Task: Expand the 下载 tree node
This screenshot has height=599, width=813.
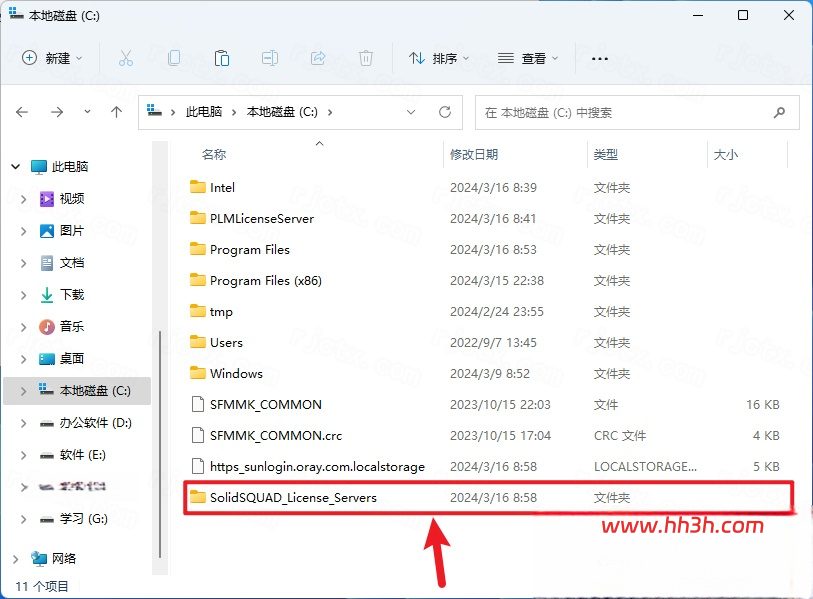Action: pos(23,295)
